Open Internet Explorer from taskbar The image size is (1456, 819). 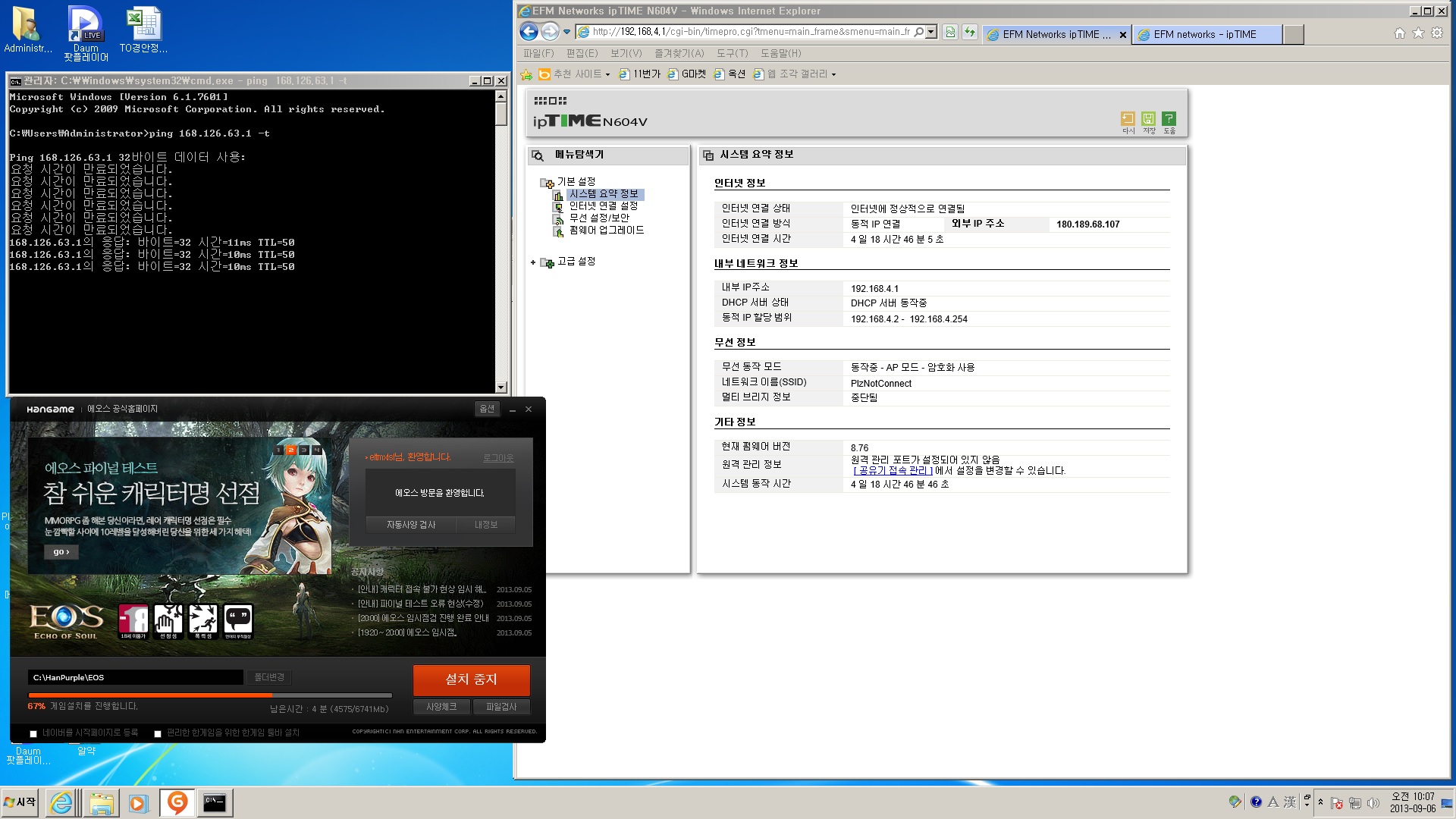click(61, 803)
